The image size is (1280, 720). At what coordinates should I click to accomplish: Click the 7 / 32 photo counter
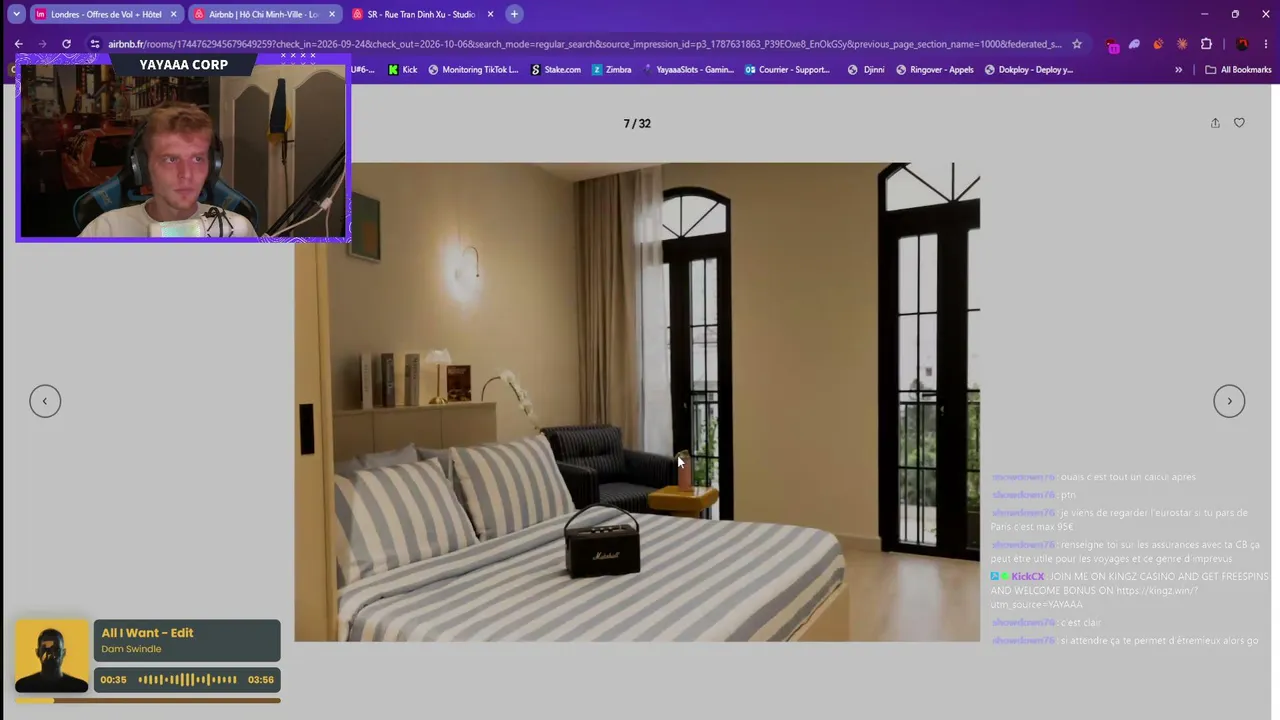(637, 124)
